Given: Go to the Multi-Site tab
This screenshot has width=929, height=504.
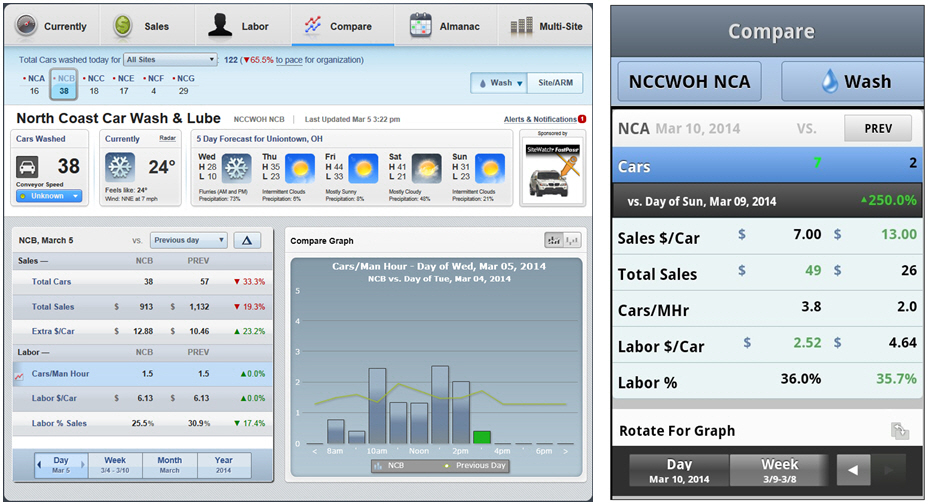Looking at the screenshot, I should point(546,25).
